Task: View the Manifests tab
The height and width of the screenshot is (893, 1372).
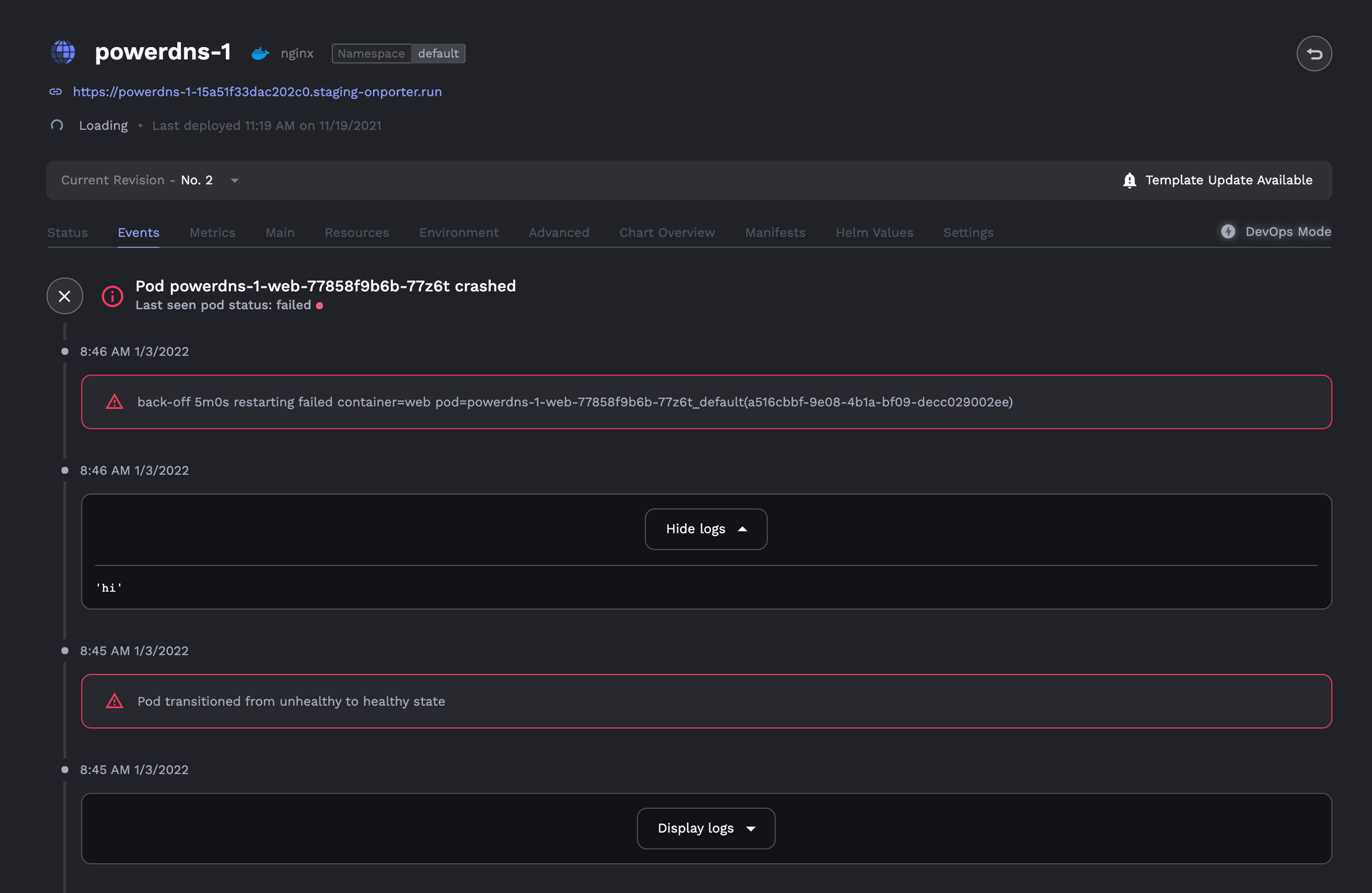Action: [775, 233]
